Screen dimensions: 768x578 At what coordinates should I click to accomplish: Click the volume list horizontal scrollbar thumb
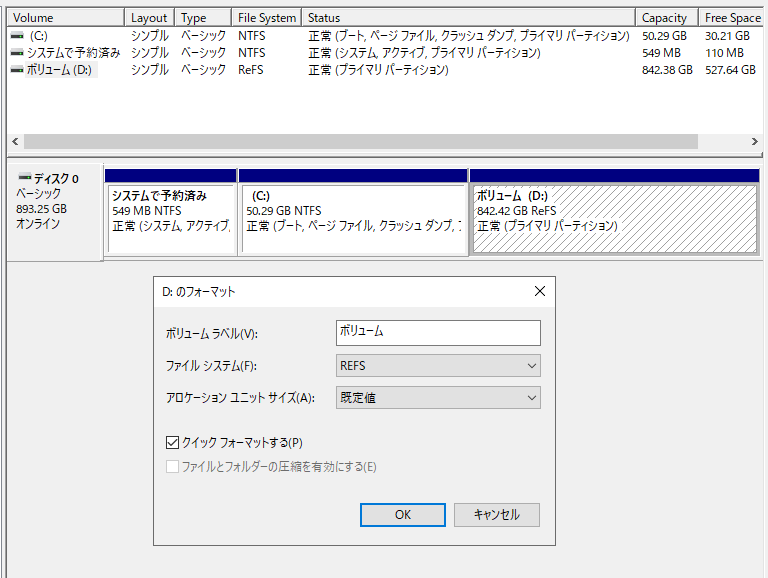point(361,142)
